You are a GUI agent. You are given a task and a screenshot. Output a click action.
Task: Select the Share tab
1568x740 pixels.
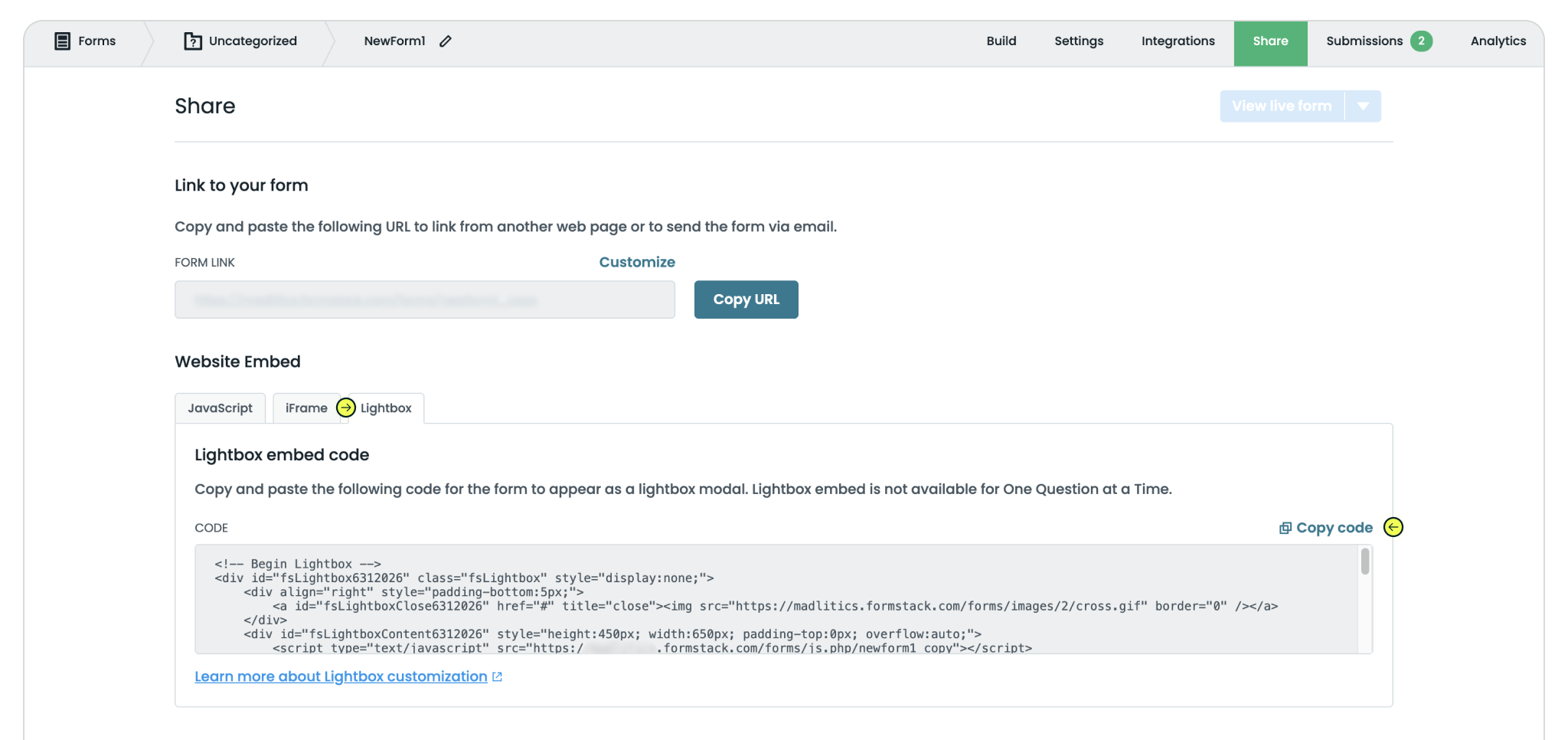point(1271,44)
